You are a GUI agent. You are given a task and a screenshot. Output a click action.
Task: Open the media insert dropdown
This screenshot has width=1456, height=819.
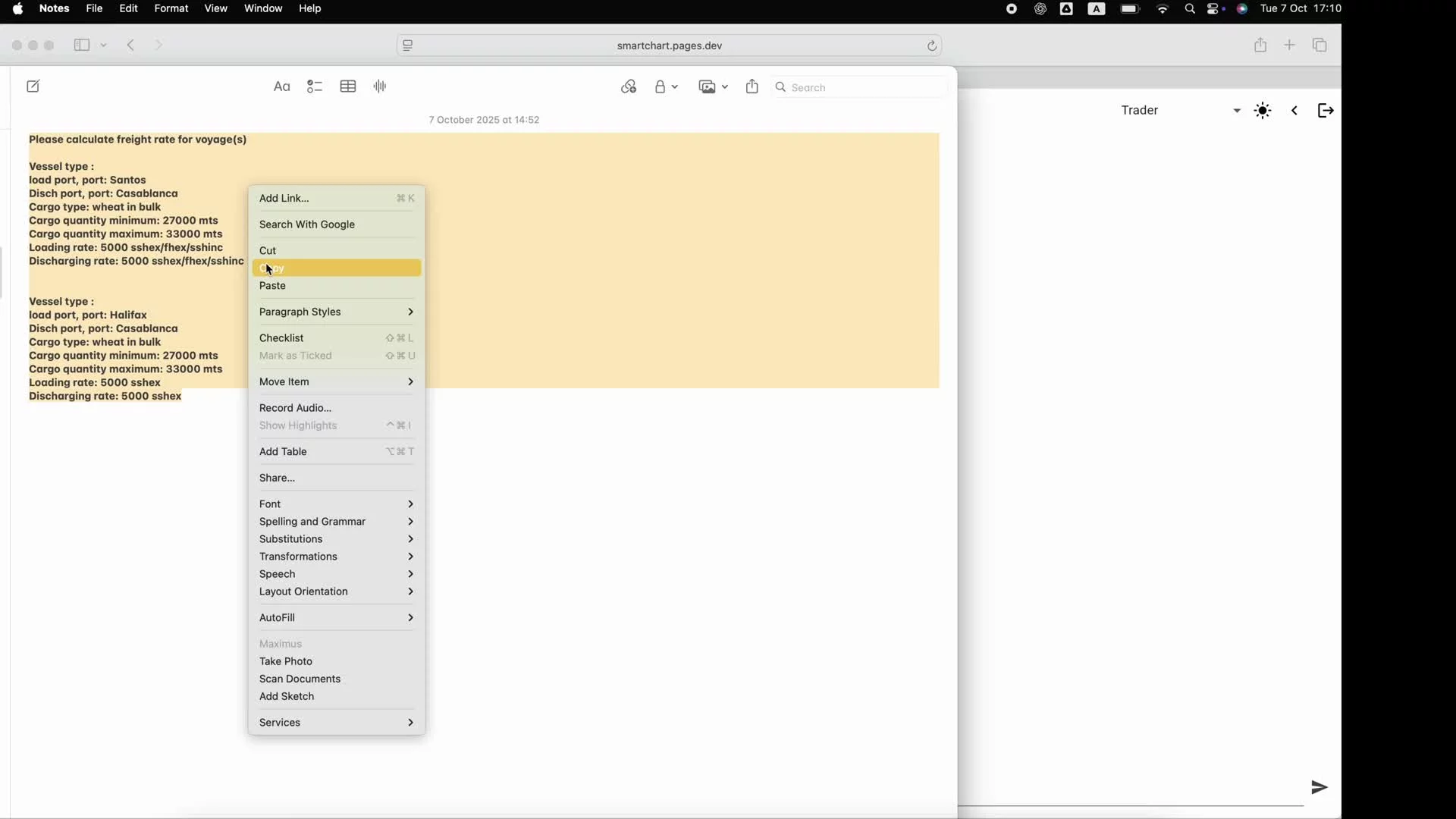(x=713, y=86)
